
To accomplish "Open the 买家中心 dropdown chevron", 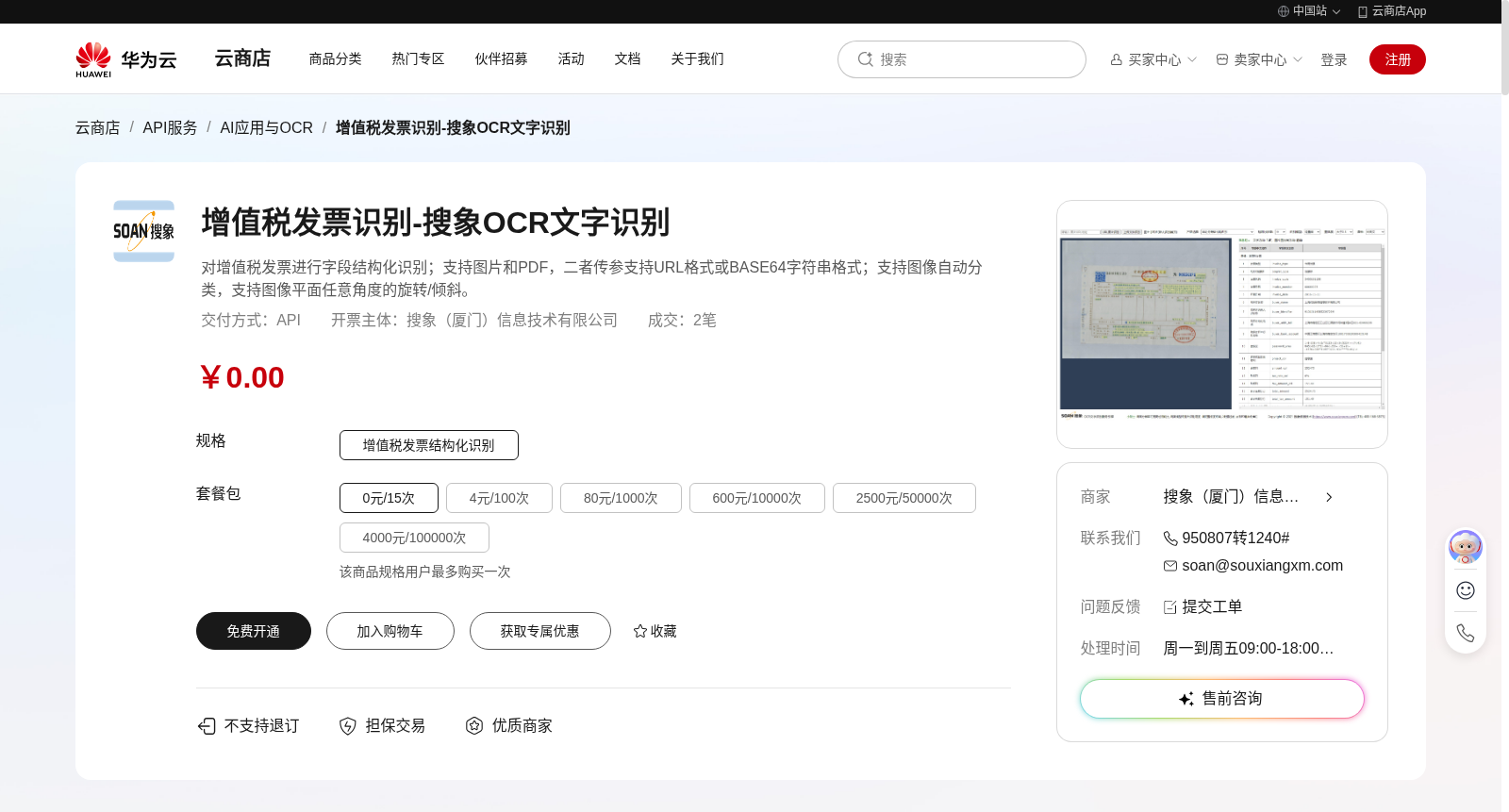I will tap(1192, 59).
